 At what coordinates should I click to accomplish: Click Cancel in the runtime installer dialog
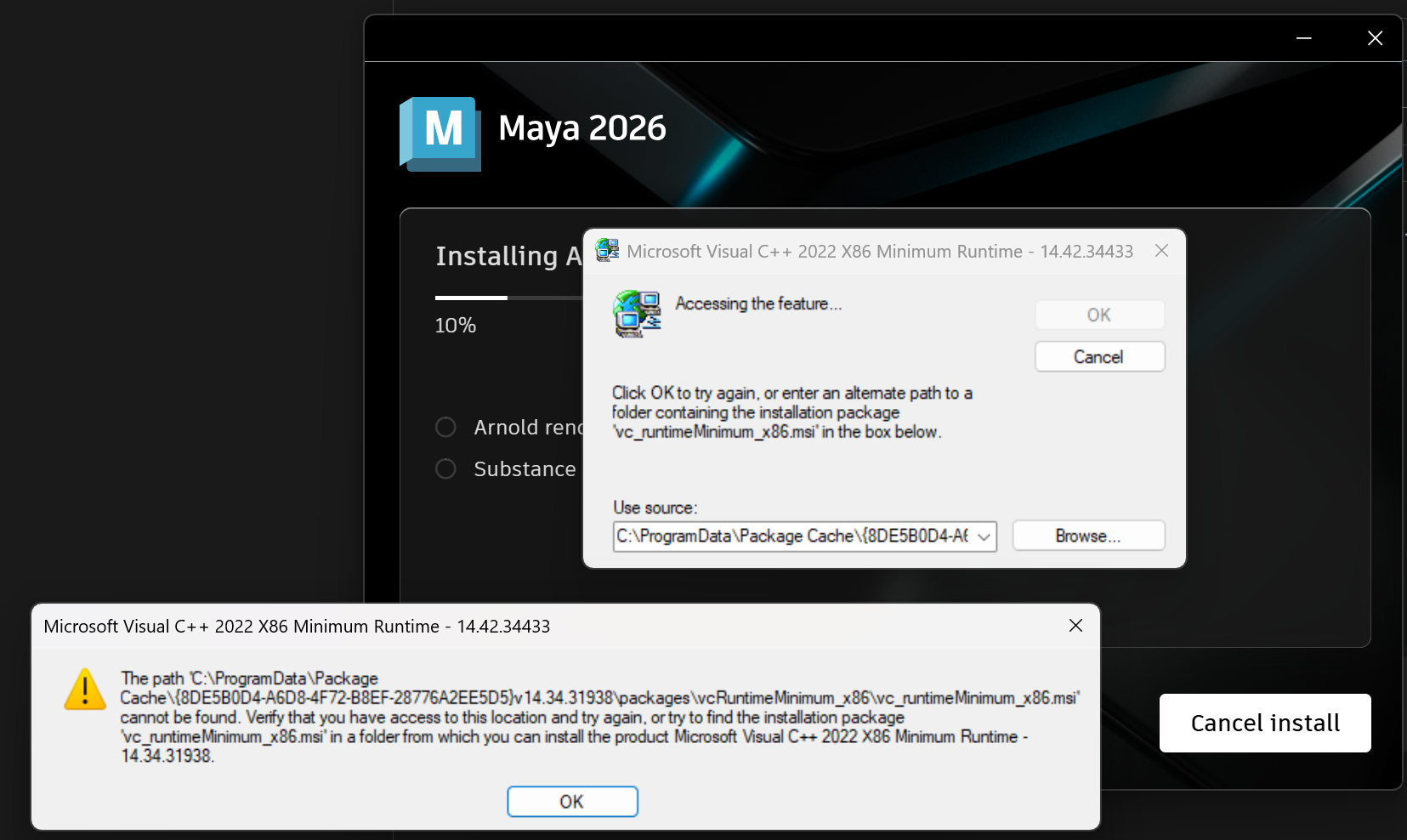pyautogui.click(x=1098, y=356)
